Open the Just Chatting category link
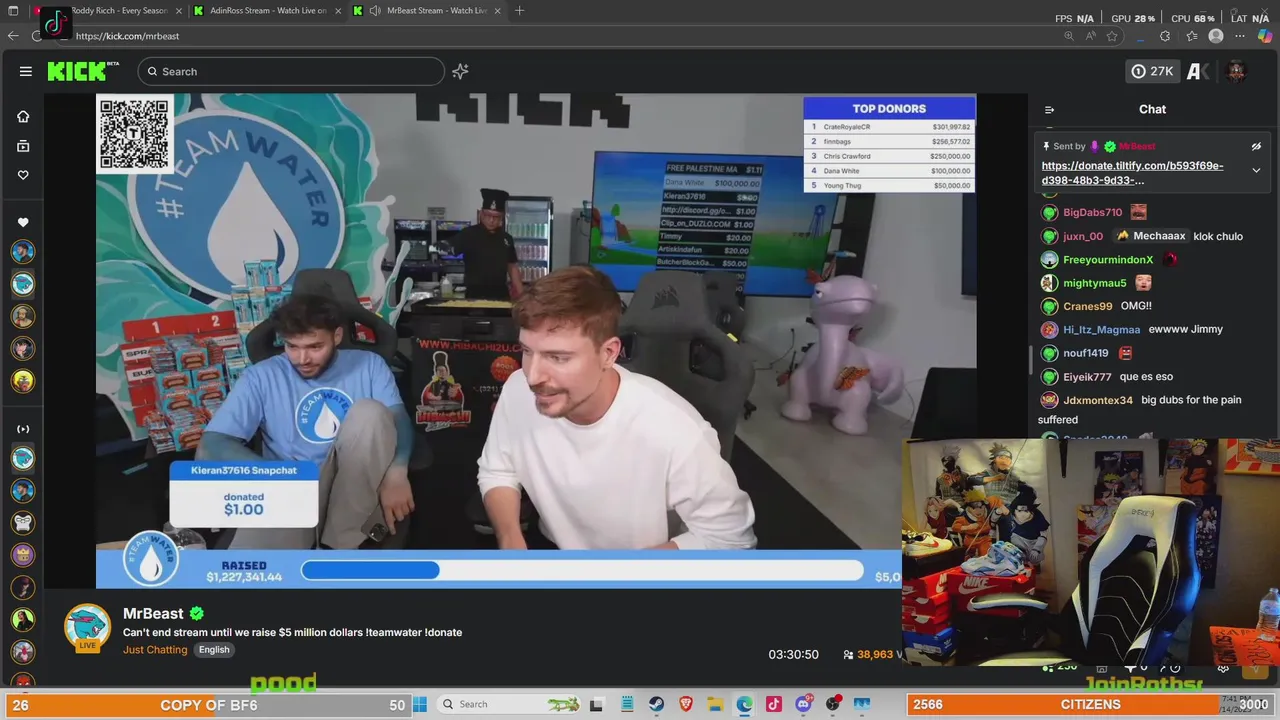Screen dimensions: 1280x720 click(x=155, y=649)
